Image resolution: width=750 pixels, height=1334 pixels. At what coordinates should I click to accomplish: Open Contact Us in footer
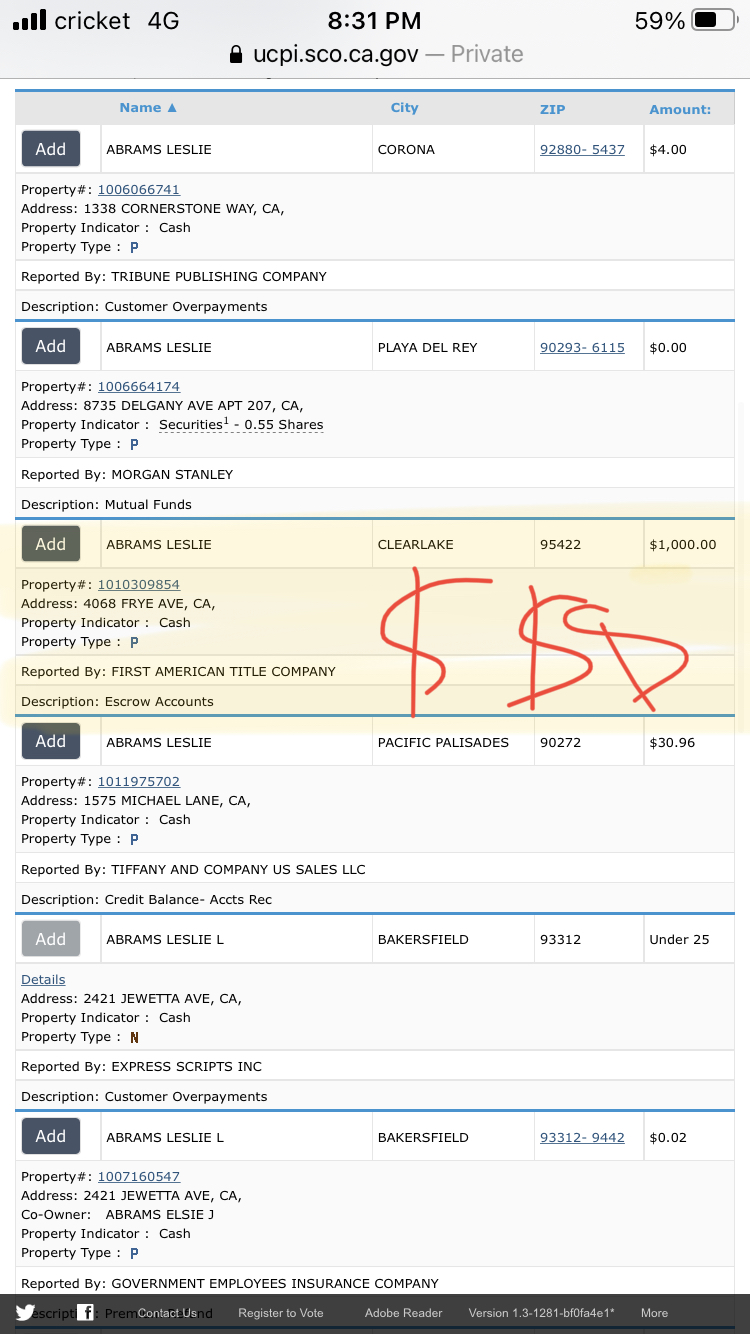tap(167, 1313)
